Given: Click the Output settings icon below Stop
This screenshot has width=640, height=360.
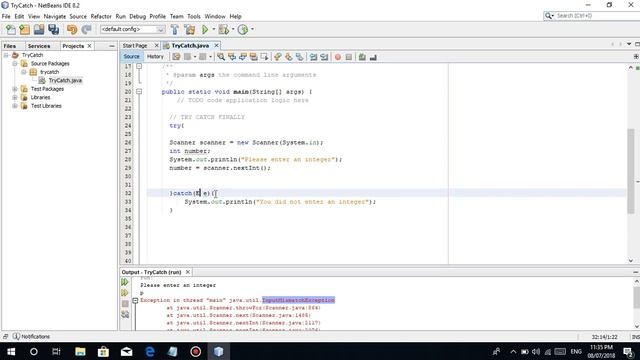Looking at the screenshot, I should [x=125, y=314].
